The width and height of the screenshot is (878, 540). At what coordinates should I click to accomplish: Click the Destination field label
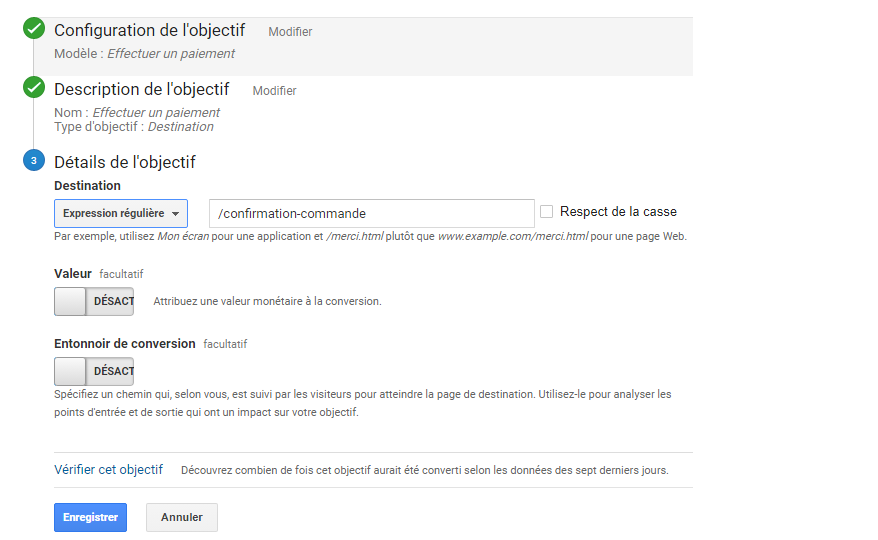87,186
